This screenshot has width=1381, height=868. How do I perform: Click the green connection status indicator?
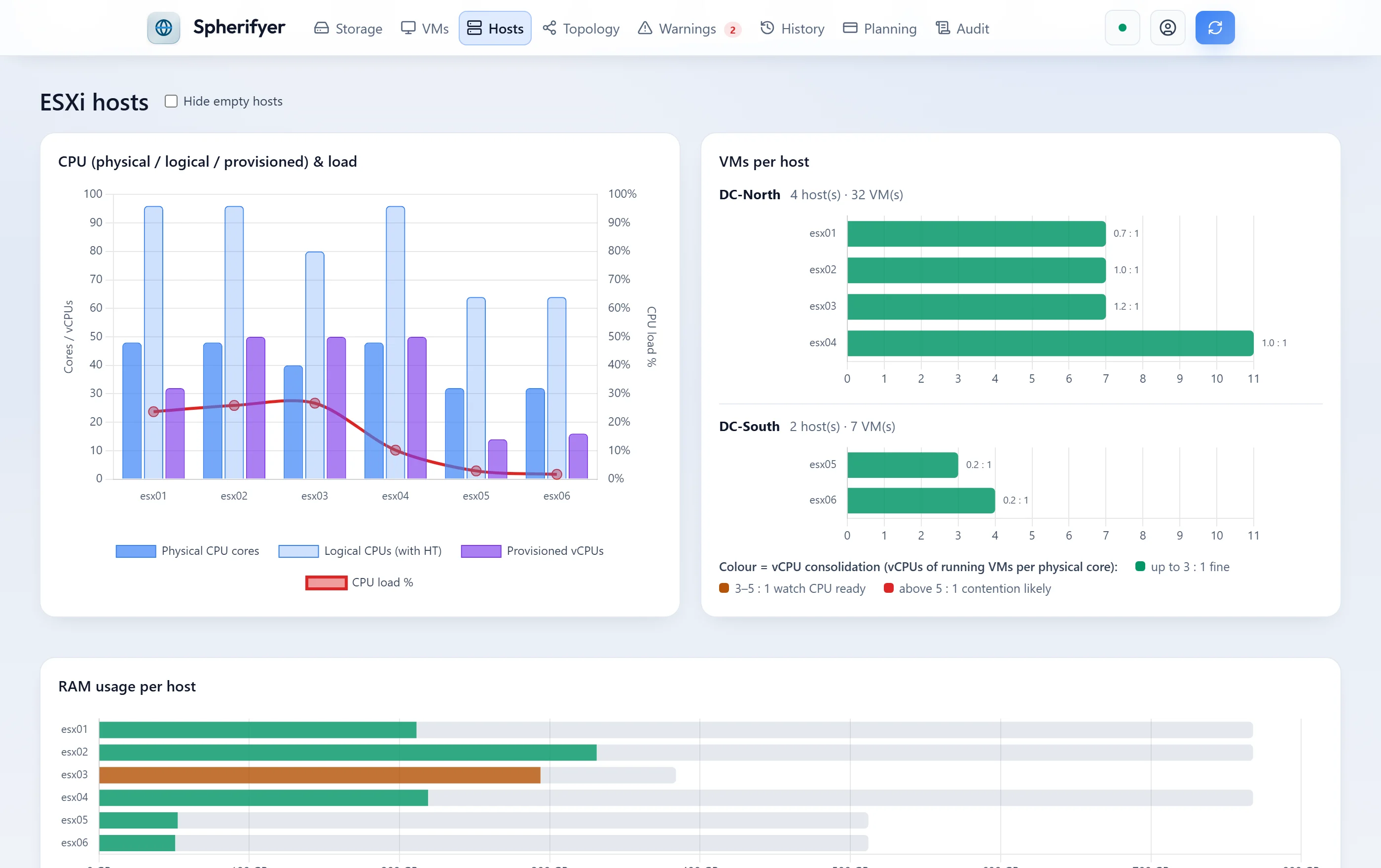[x=1123, y=28]
